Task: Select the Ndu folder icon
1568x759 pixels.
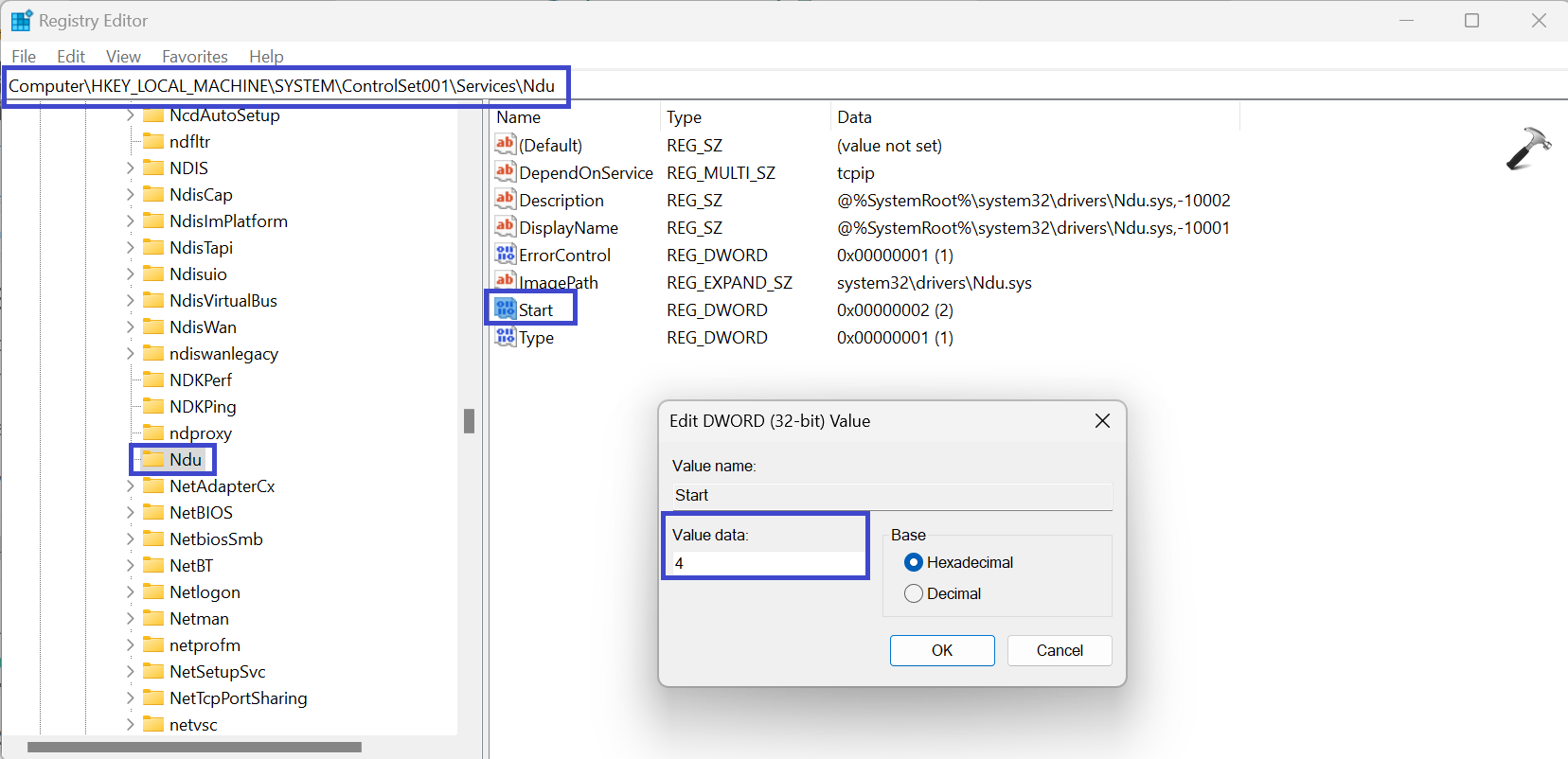Action: [153, 460]
